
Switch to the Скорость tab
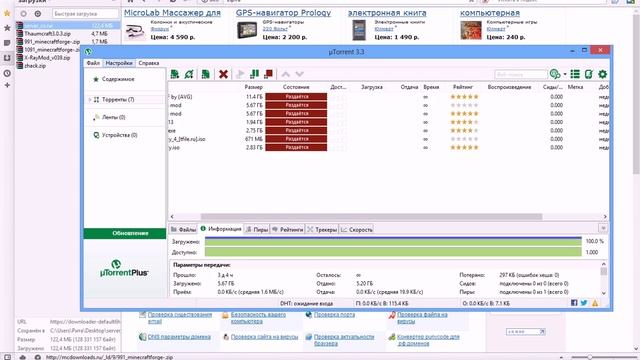point(357,229)
